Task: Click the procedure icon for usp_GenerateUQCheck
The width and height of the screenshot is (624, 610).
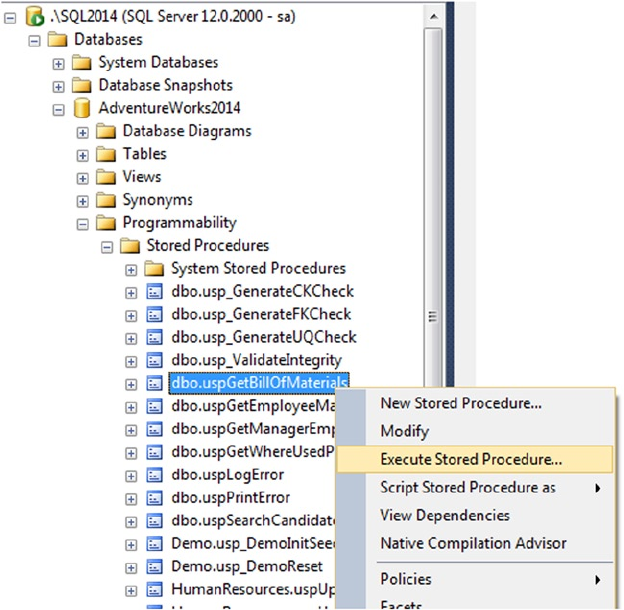Action: click(x=154, y=338)
